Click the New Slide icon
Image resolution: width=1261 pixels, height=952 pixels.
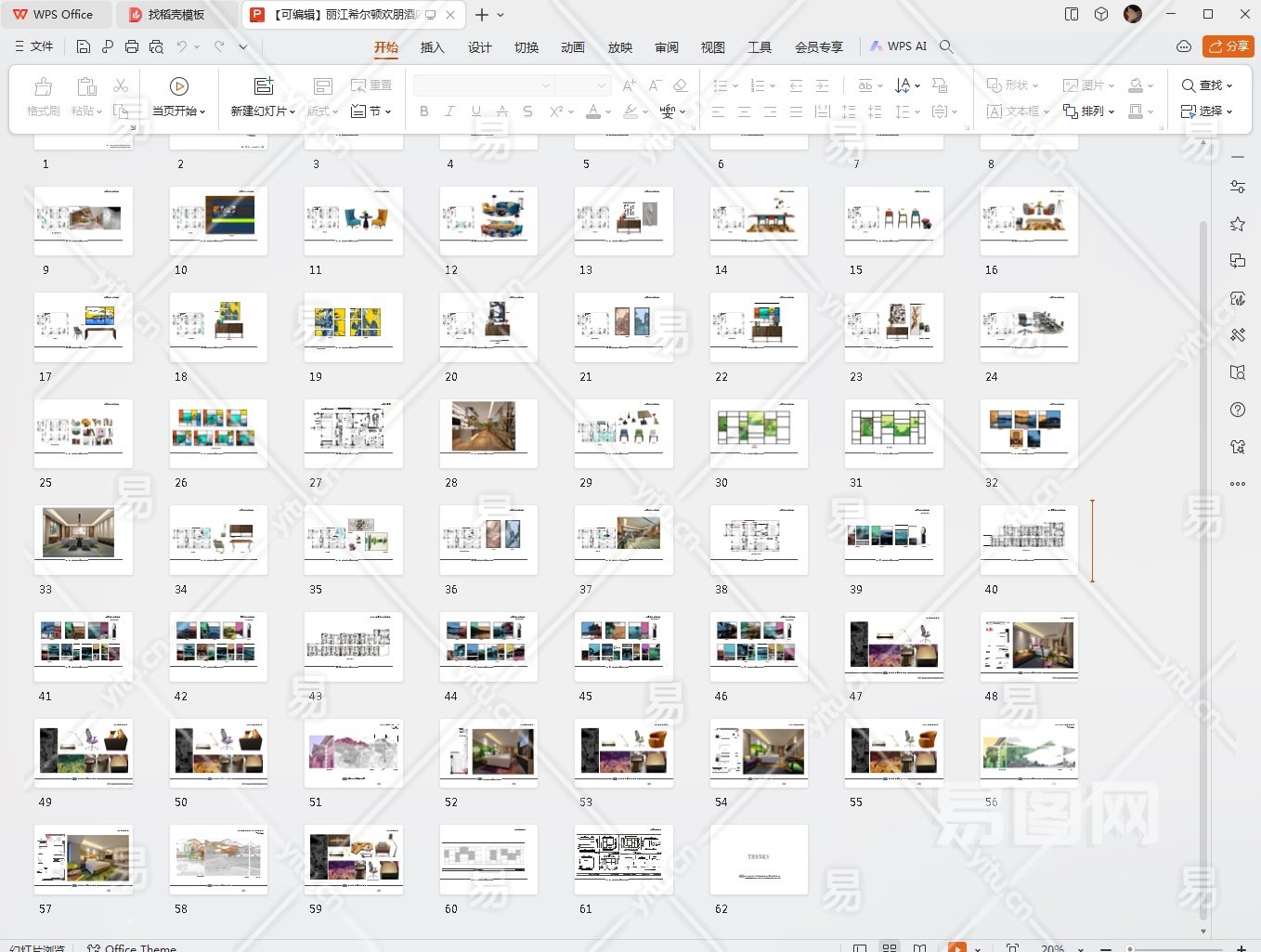[x=264, y=86]
